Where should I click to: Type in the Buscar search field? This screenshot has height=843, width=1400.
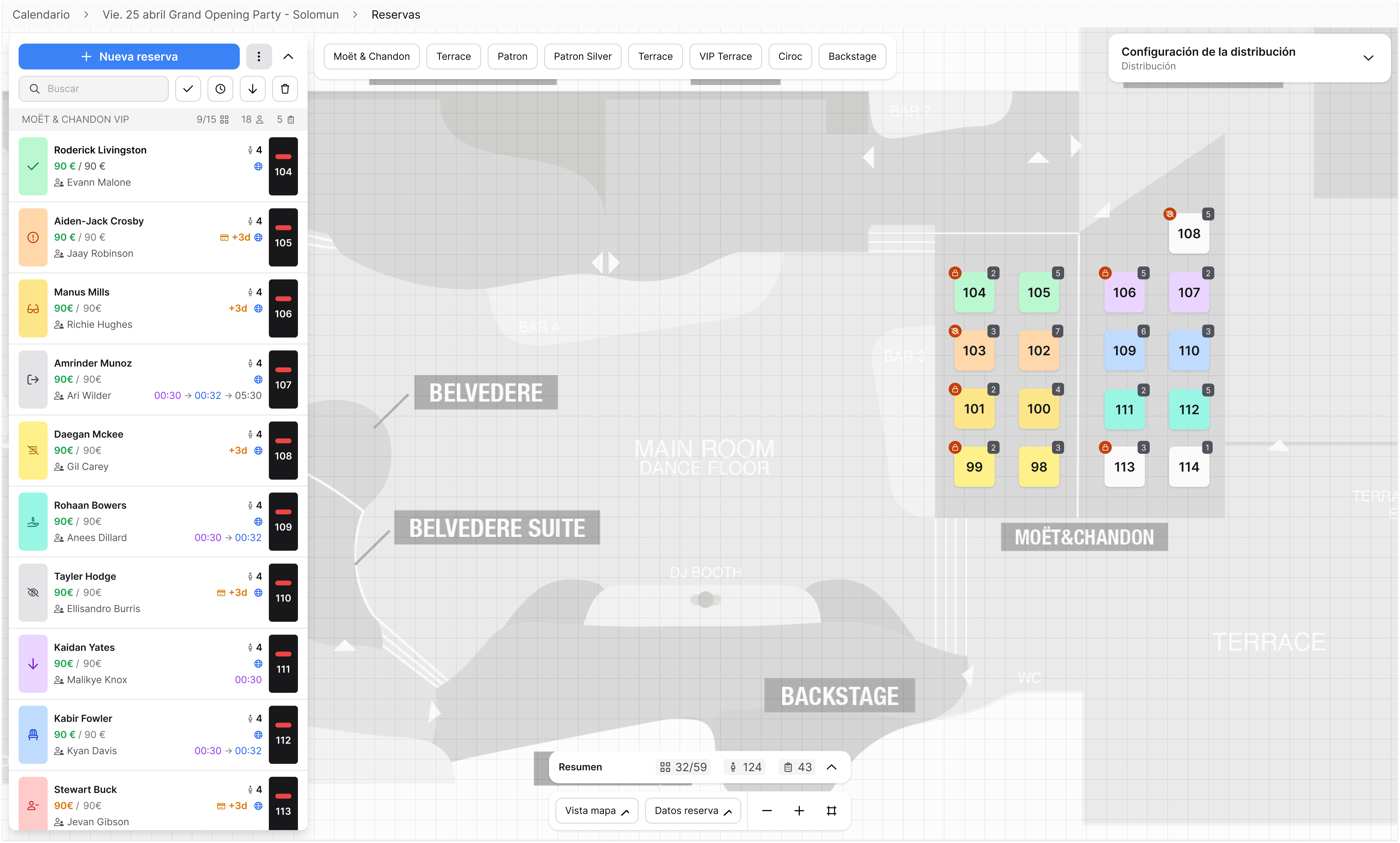click(94, 89)
